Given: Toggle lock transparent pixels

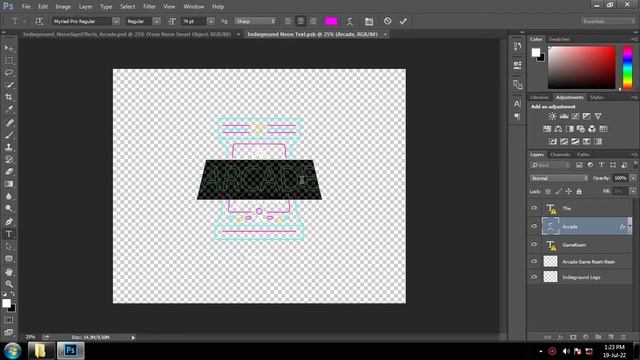Looking at the screenshot, I should (548, 191).
